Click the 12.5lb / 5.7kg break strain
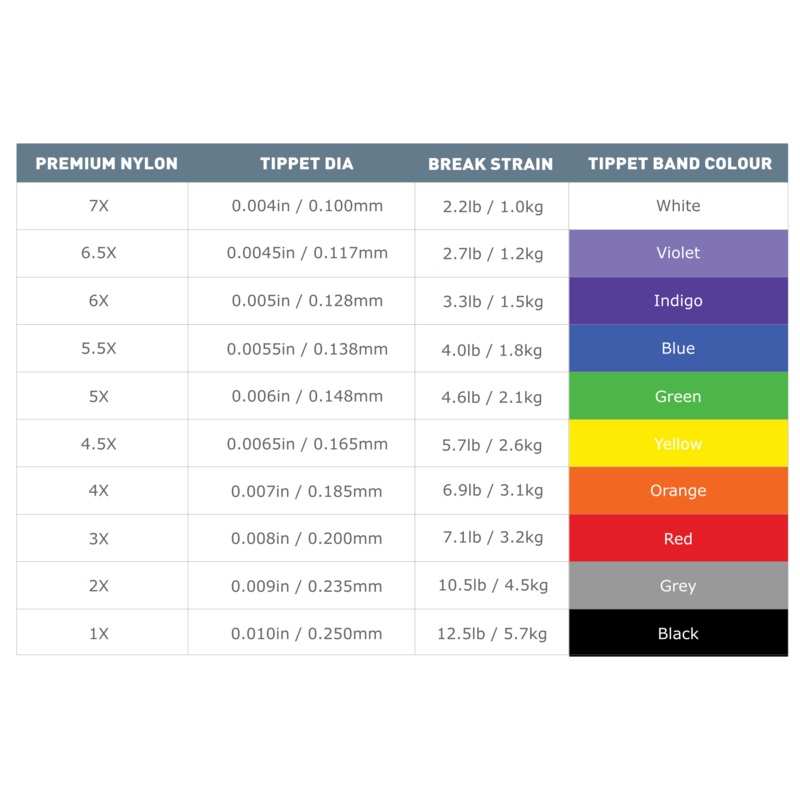This screenshot has height=800, width=800. coord(492,633)
